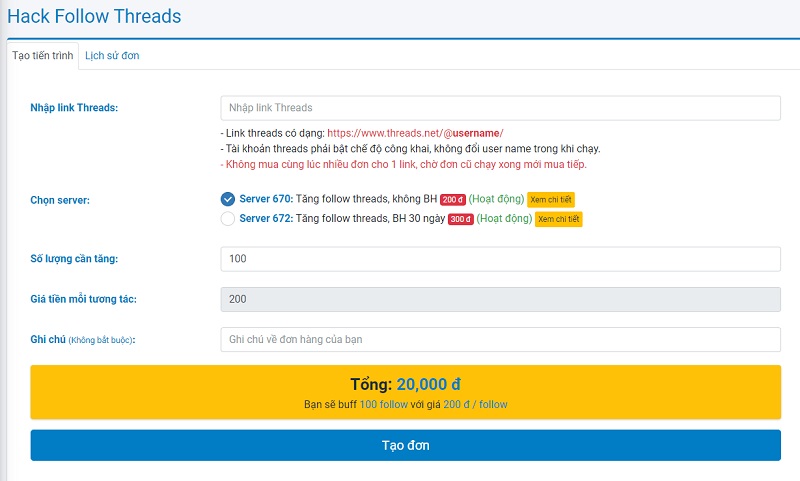Select Server 672 radio option
The image size is (800, 481).
(x=228, y=219)
